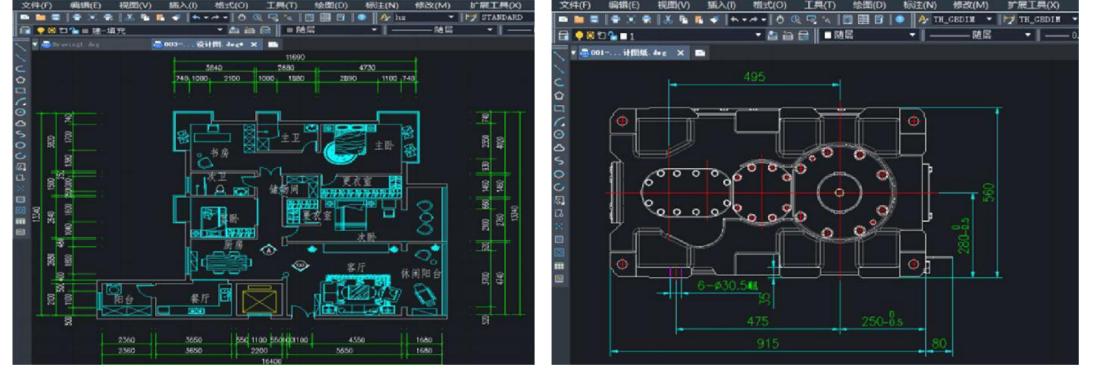Toggle layer on/off lightbulb in right window
Screen dimensions: 1111x378
pos(579,35)
